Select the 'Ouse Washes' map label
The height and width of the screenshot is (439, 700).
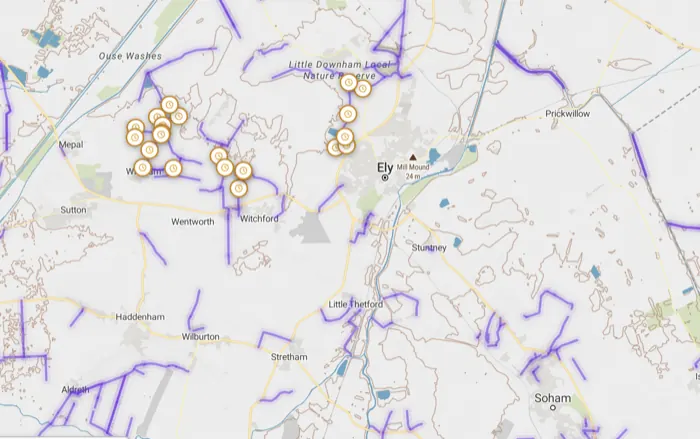130,56
